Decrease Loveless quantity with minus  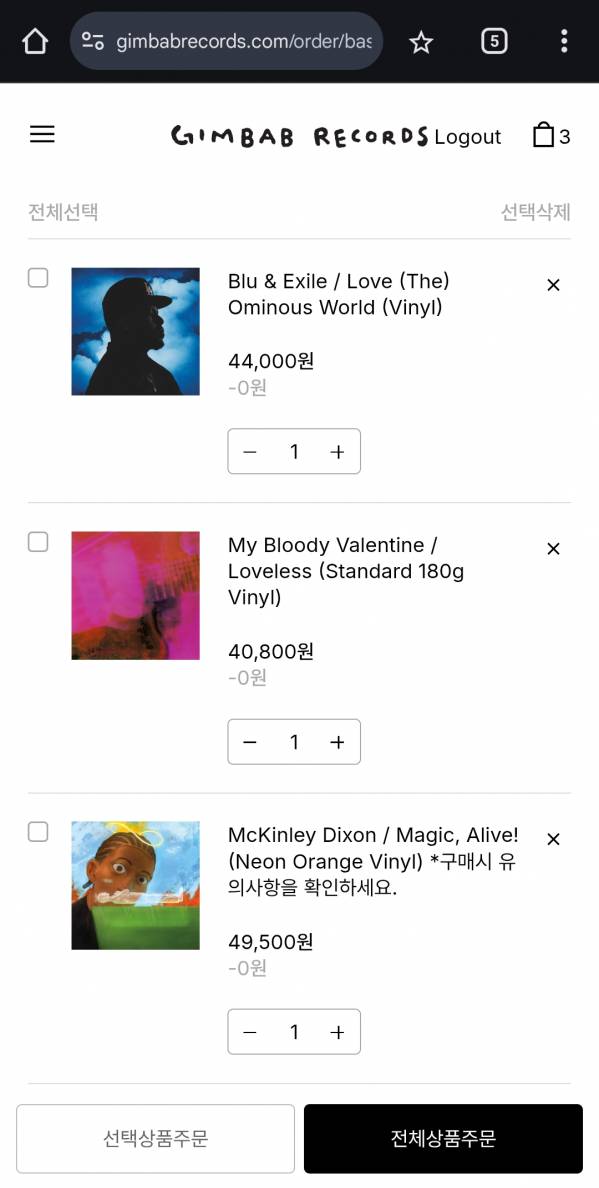click(x=250, y=742)
